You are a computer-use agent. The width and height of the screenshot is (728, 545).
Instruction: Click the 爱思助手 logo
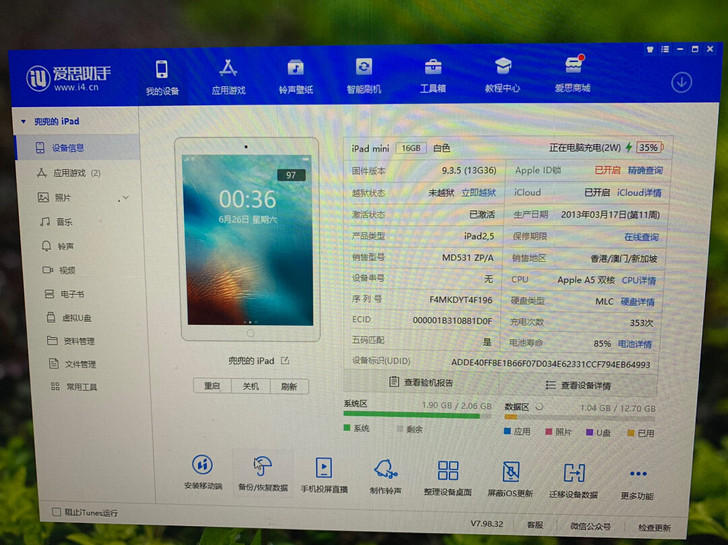point(68,78)
